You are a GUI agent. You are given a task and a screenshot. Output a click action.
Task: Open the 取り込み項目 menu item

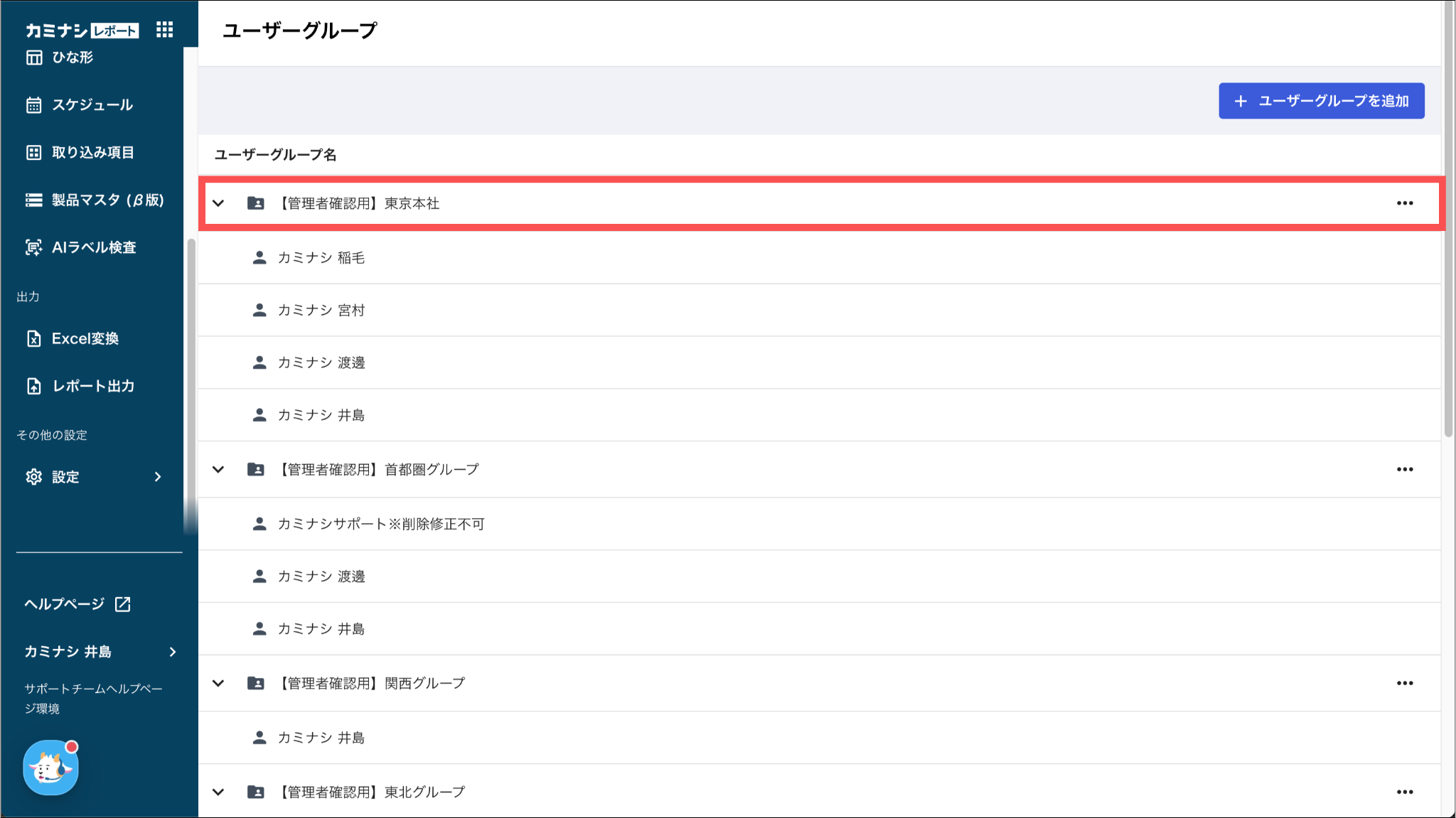[92, 153]
